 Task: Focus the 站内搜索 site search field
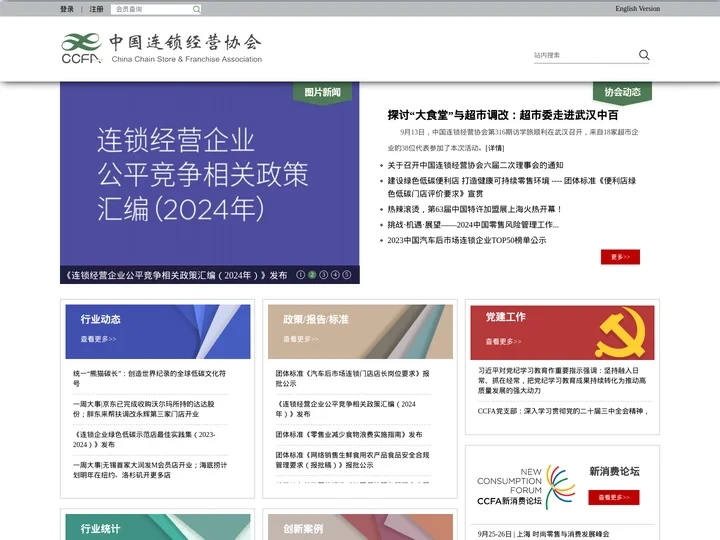pos(585,55)
